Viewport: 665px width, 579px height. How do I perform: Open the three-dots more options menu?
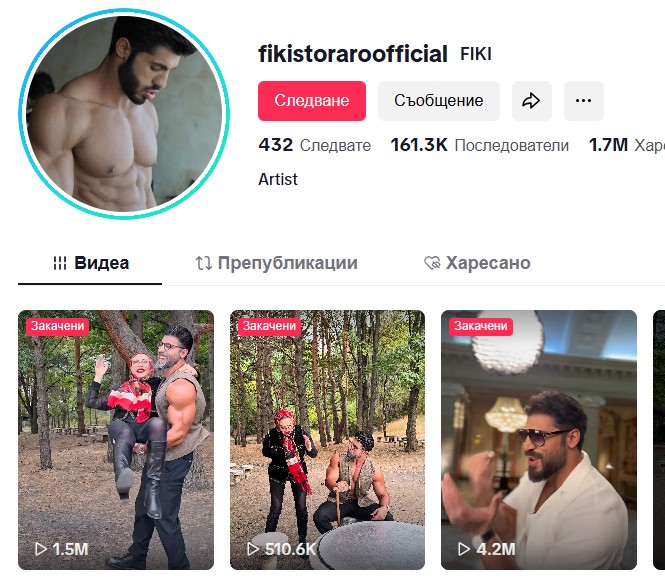point(584,101)
